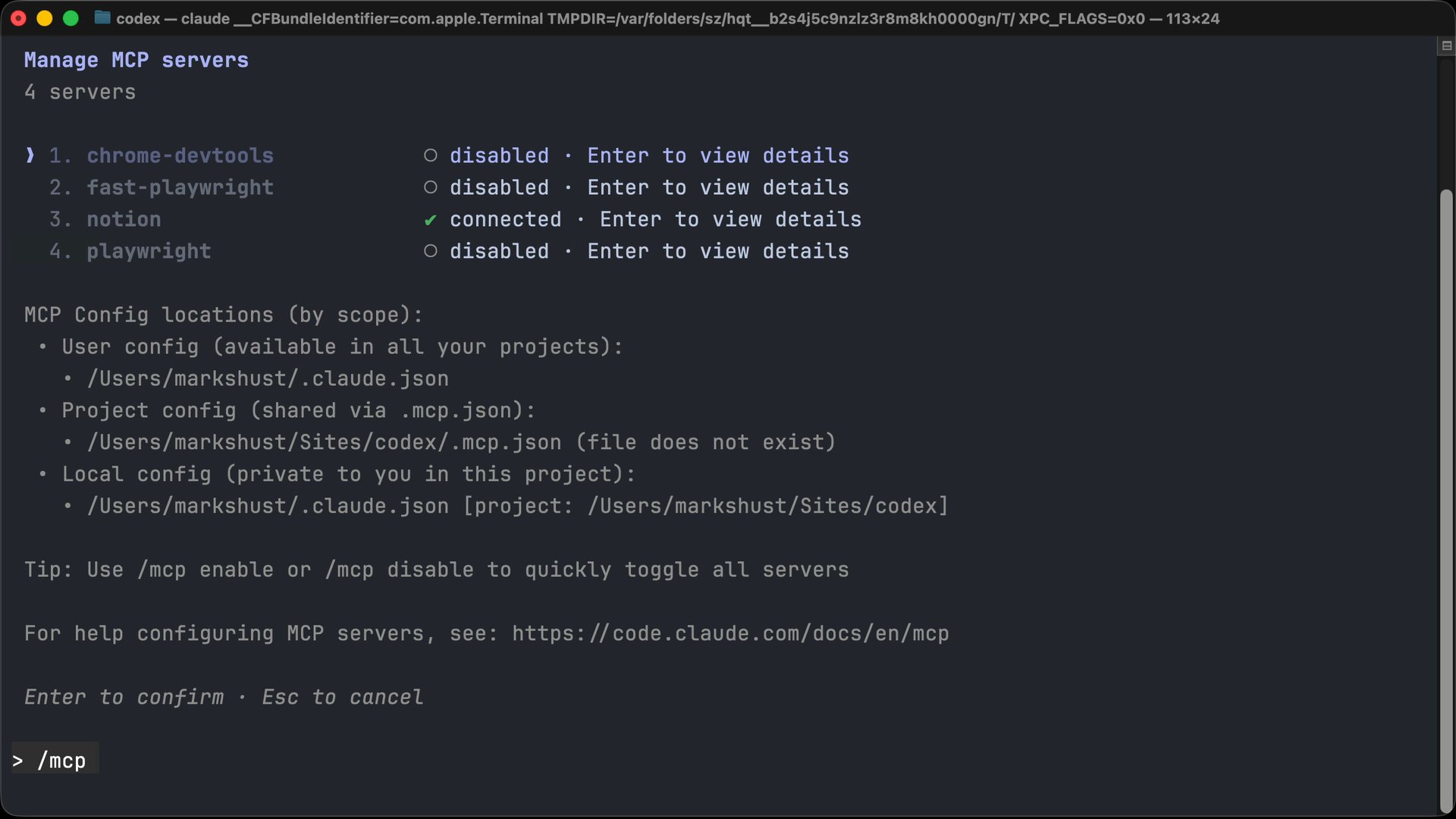Click the folder icon in title bar
Image resolution: width=1456 pixels, height=819 pixels.
(102, 17)
